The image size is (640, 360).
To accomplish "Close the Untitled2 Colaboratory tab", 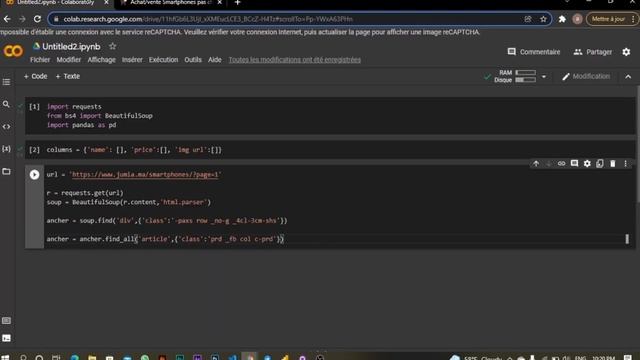I will point(107,3).
